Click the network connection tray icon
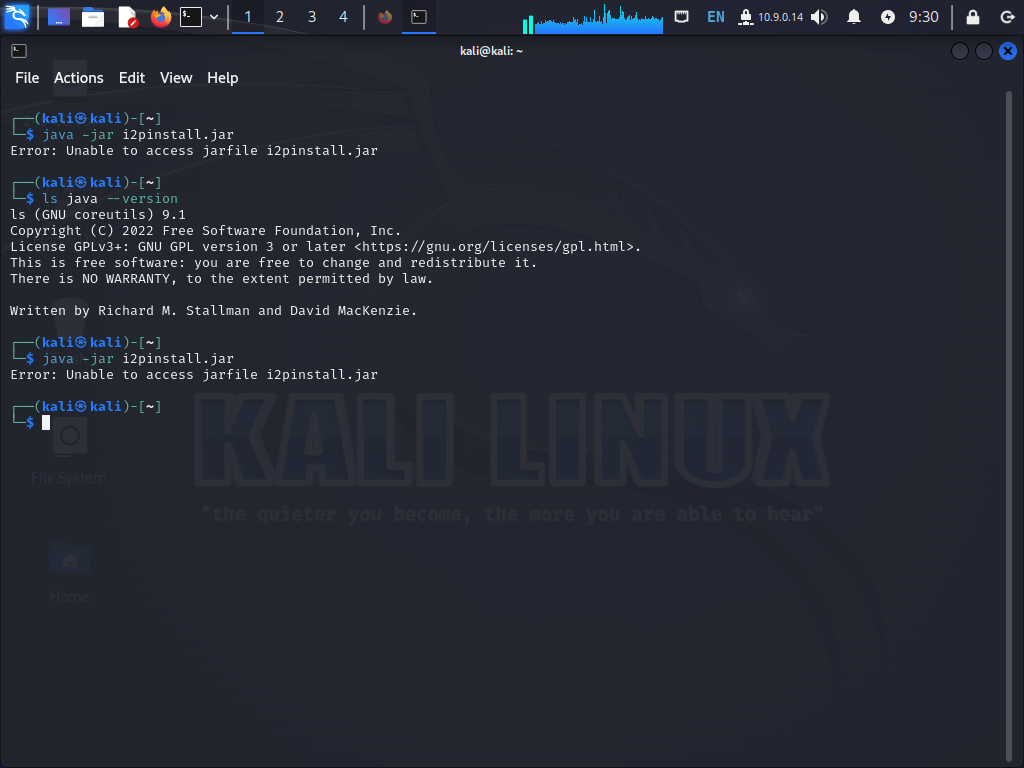Image resolution: width=1024 pixels, height=768 pixels. tap(682, 17)
